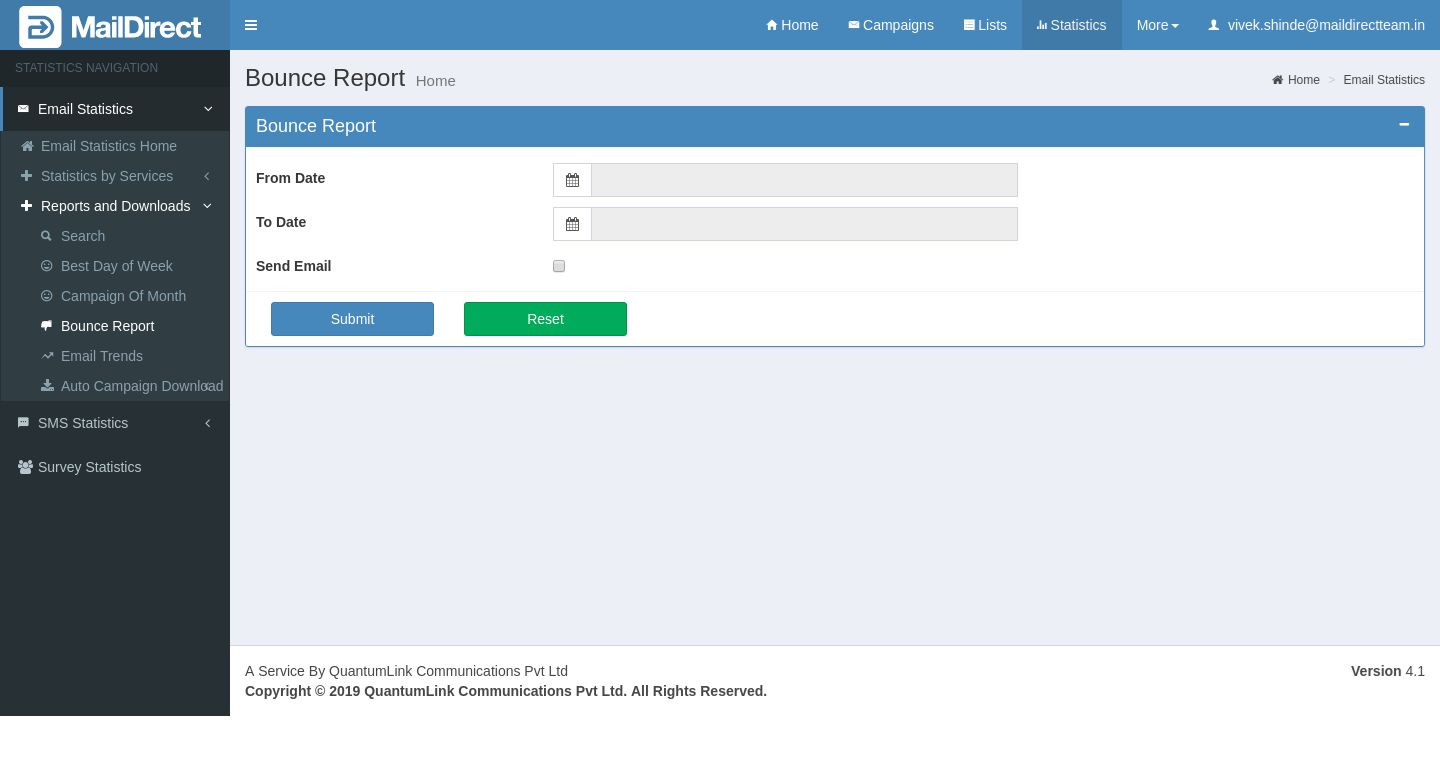
Task: Open the To Date calendar icon
Action: pos(572,224)
